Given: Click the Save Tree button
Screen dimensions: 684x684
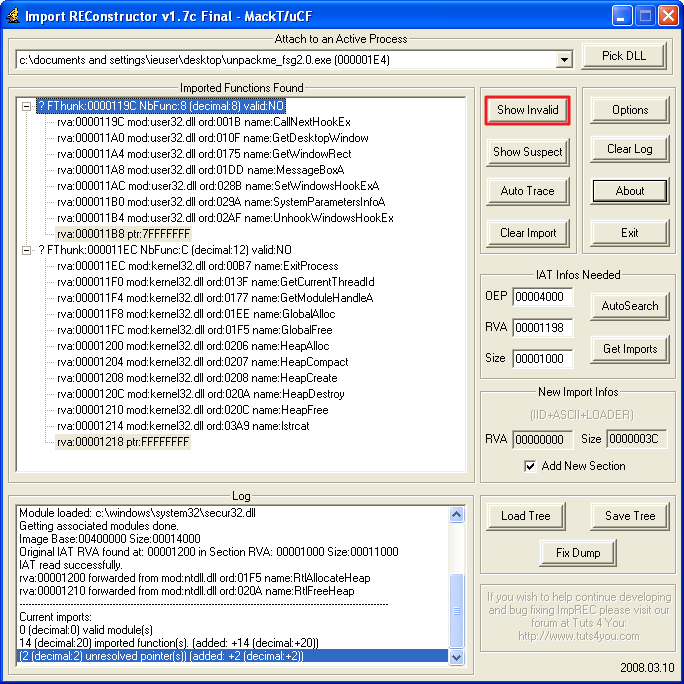Looking at the screenshot, I should (629, 516).
